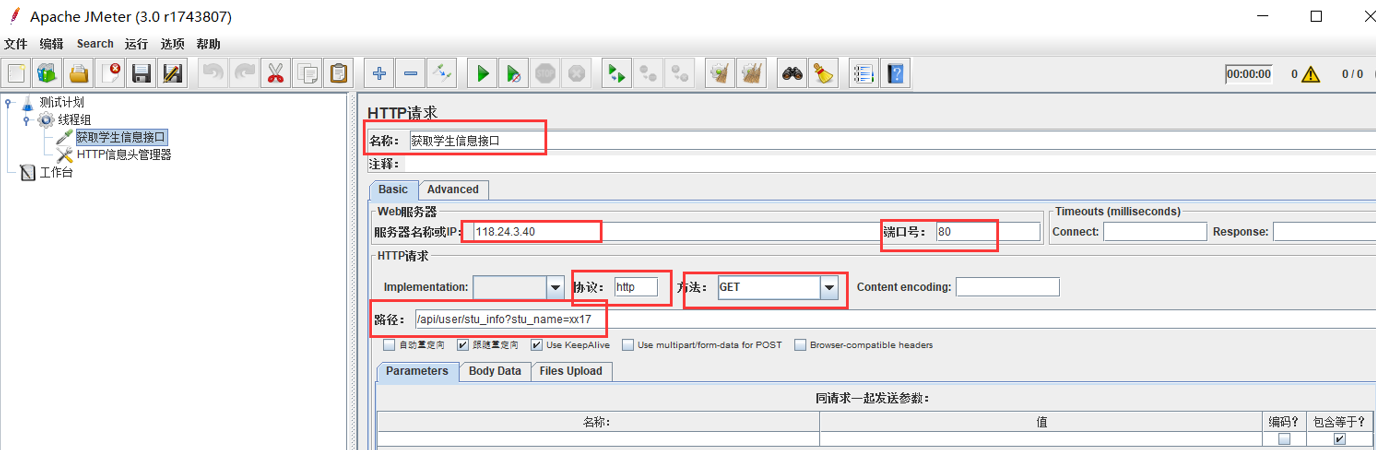Collapse all nodes with minus icon
The width and height of the screenshot is (1376, 450).
pos(411,73)
